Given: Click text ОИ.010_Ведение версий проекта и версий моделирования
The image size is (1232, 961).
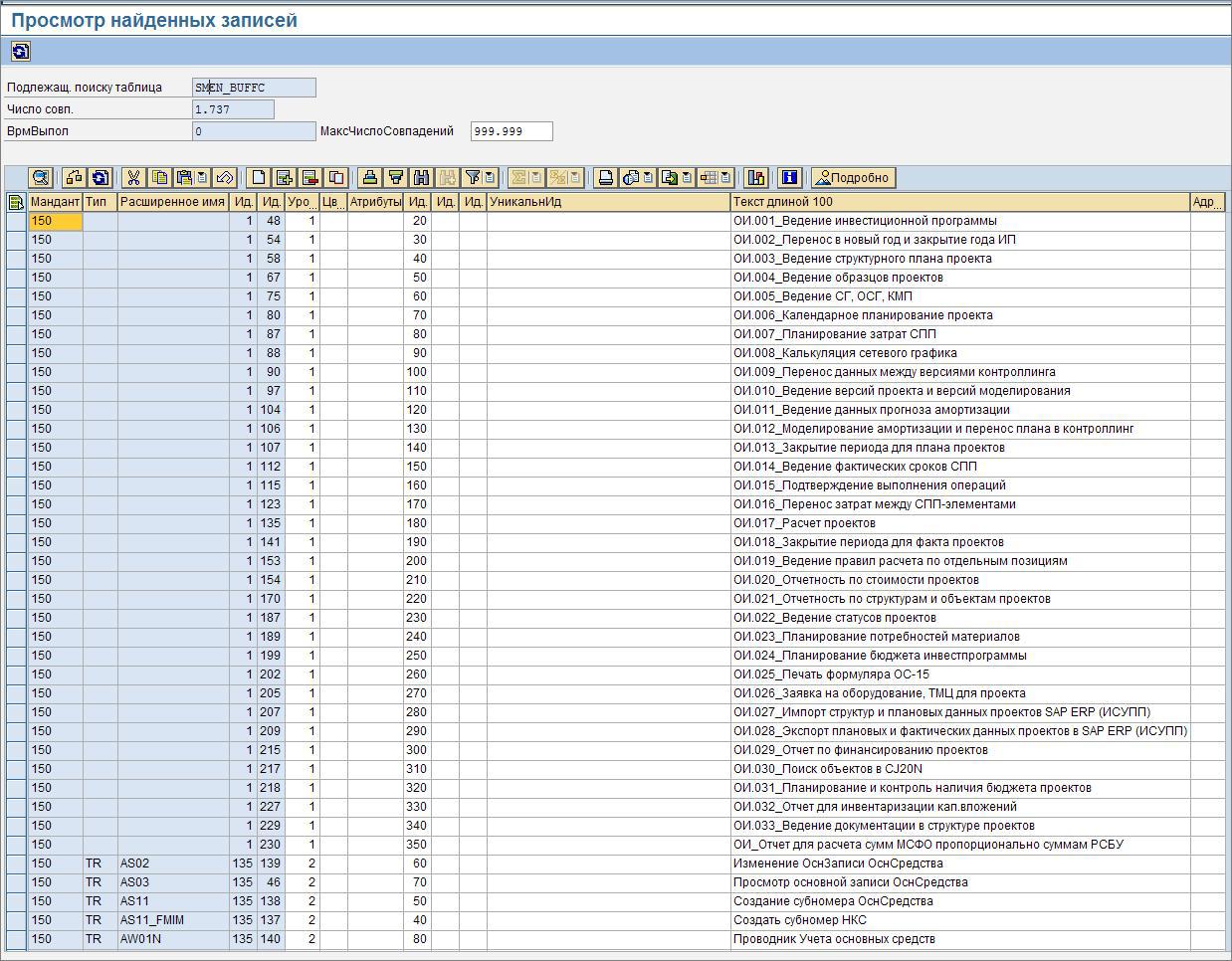Looking at the screenshot, I should click(x=902, y=391).
